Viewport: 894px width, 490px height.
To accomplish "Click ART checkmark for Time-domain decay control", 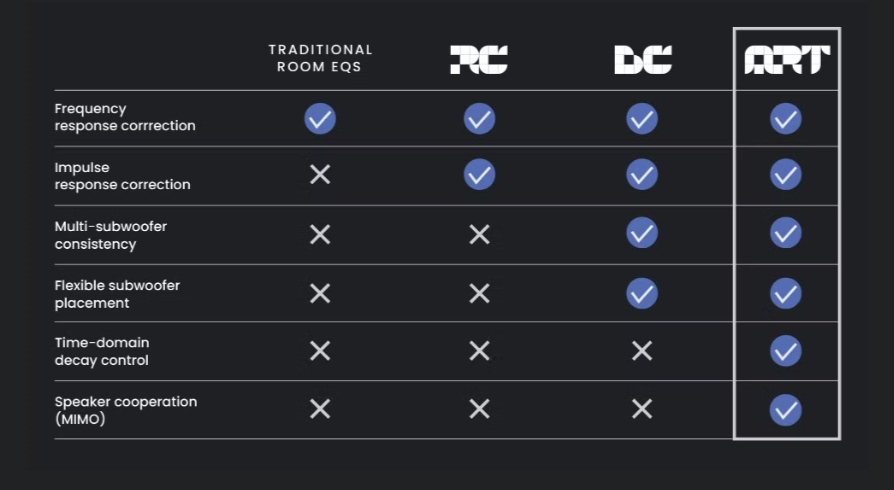I will [786, 351].
